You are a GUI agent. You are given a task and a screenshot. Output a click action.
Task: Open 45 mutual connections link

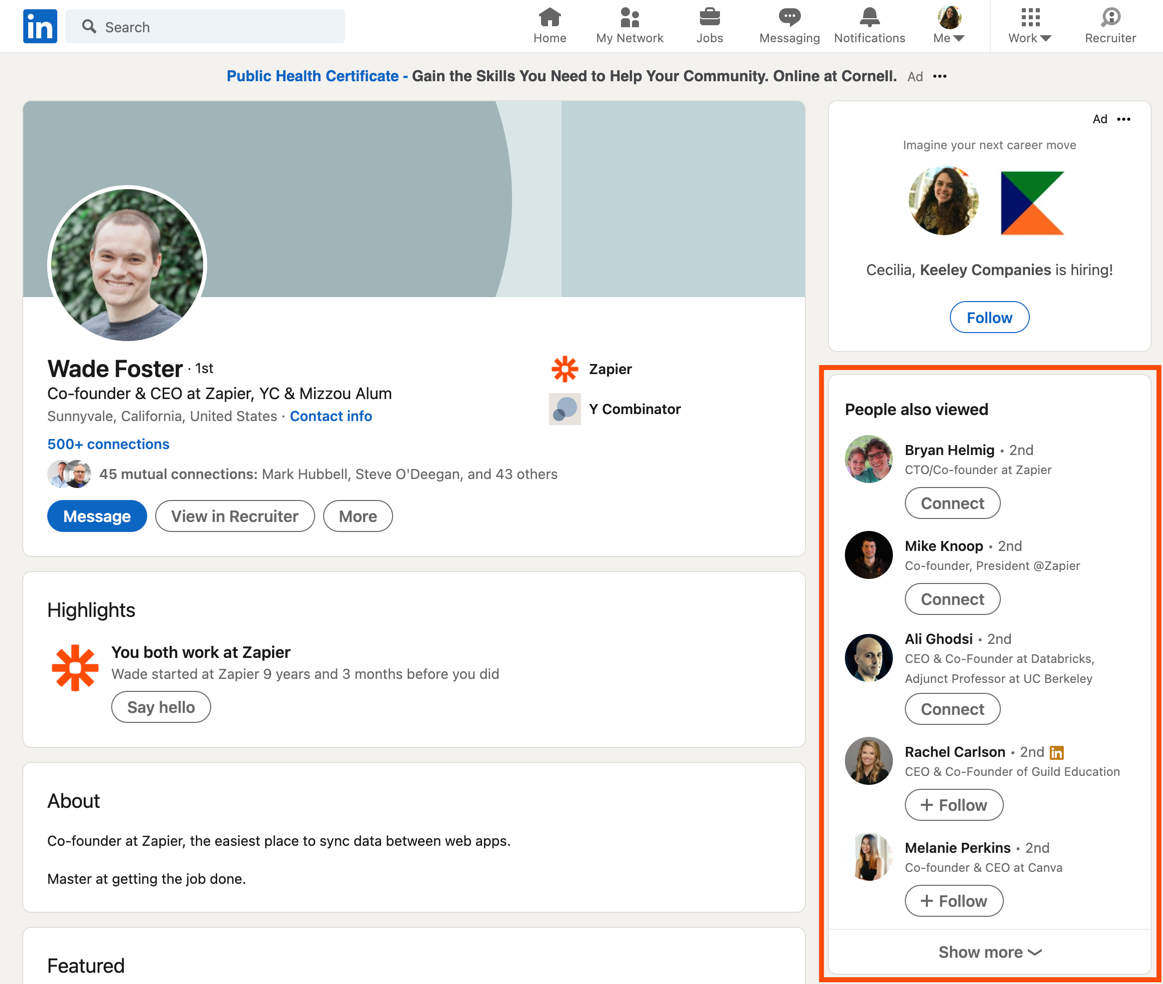tap(328, 474)
